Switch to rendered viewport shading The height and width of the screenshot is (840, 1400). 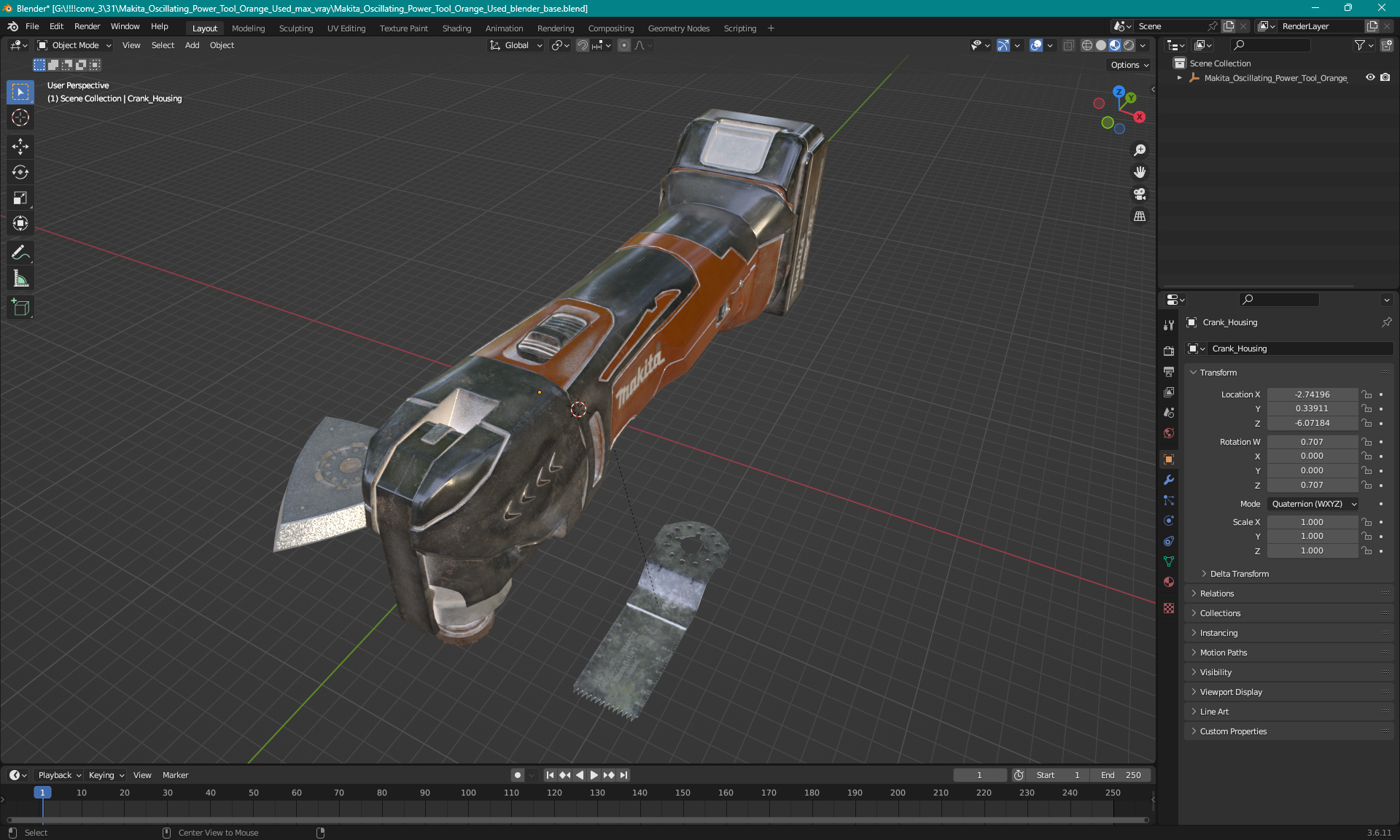coord(1129,45)
